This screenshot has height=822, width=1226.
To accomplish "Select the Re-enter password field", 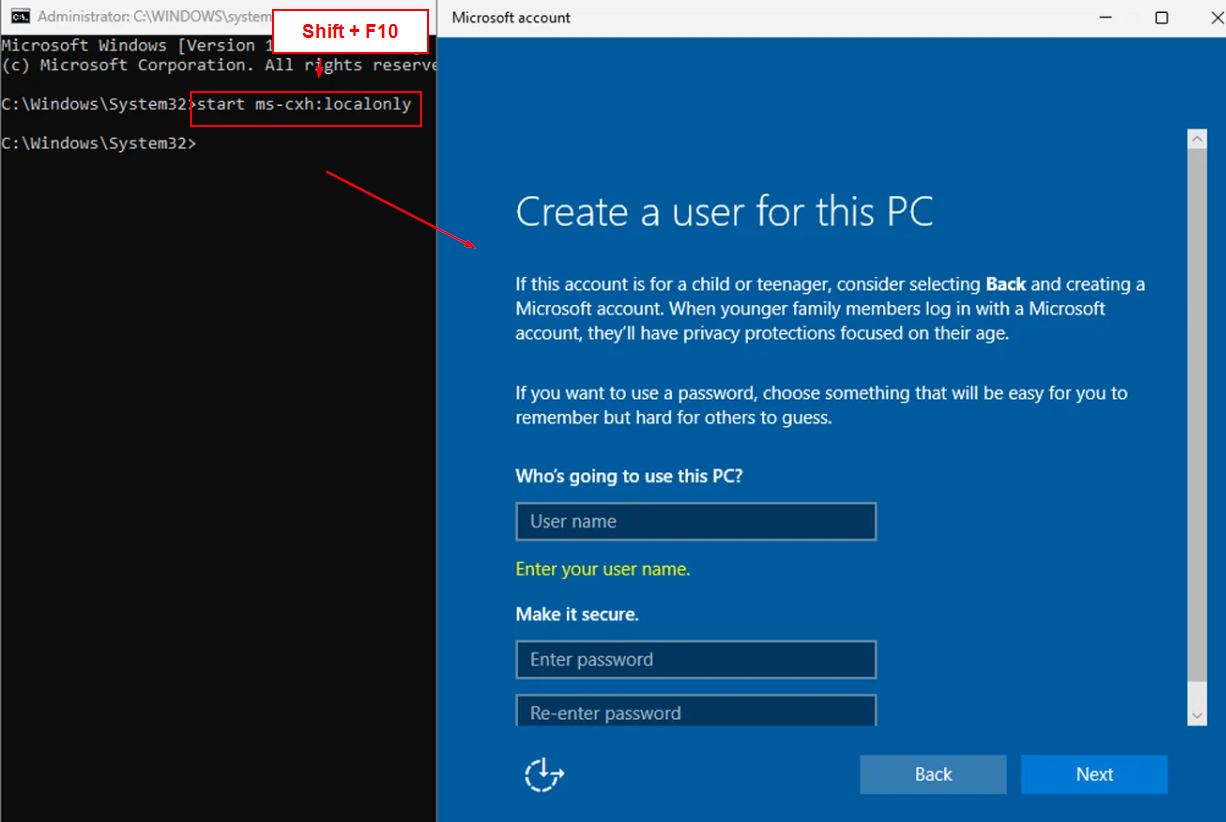I will click(696, 711).
